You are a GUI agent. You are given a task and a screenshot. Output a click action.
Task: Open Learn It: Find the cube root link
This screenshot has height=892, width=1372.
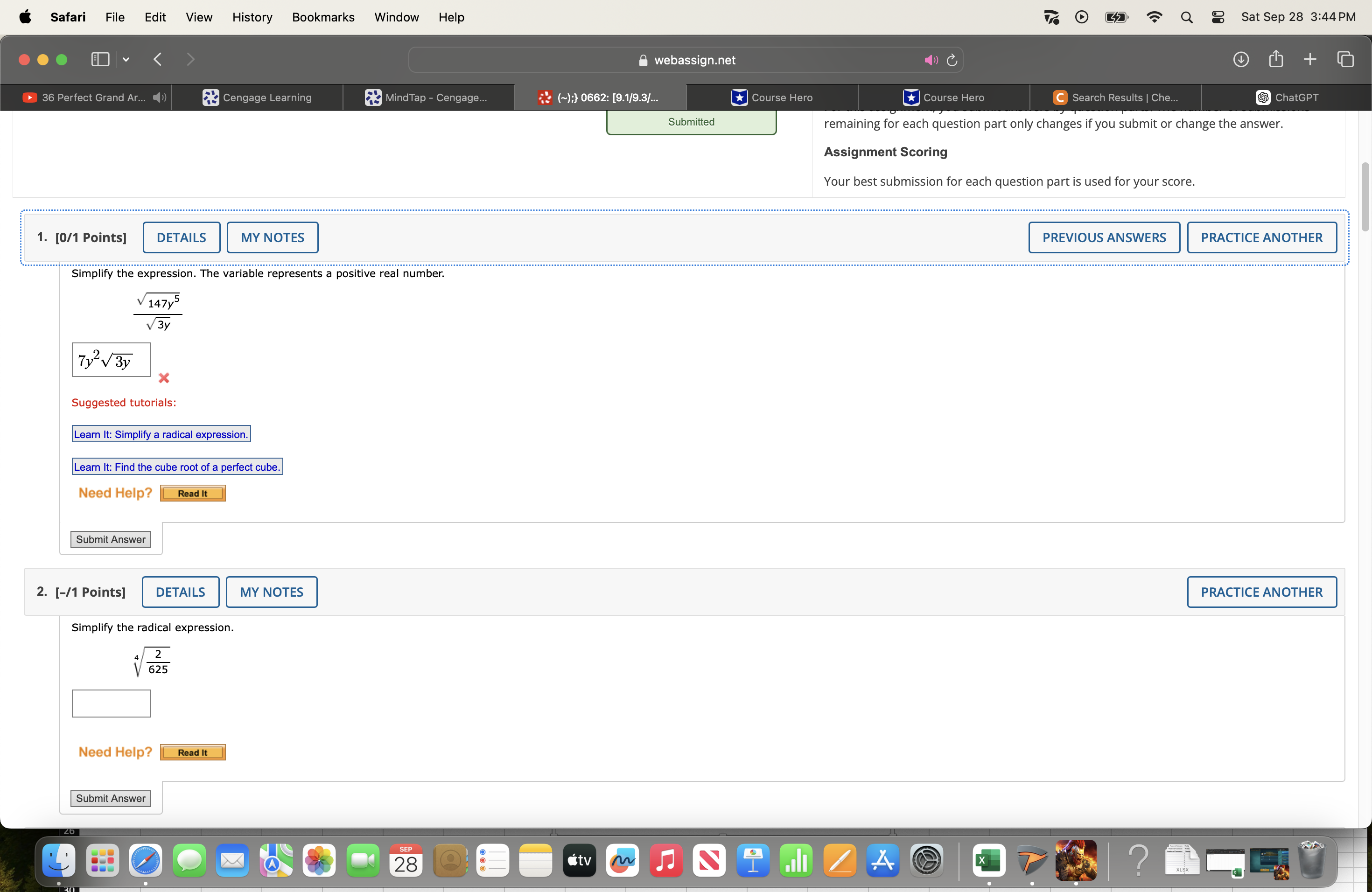[x=177, y=467]
